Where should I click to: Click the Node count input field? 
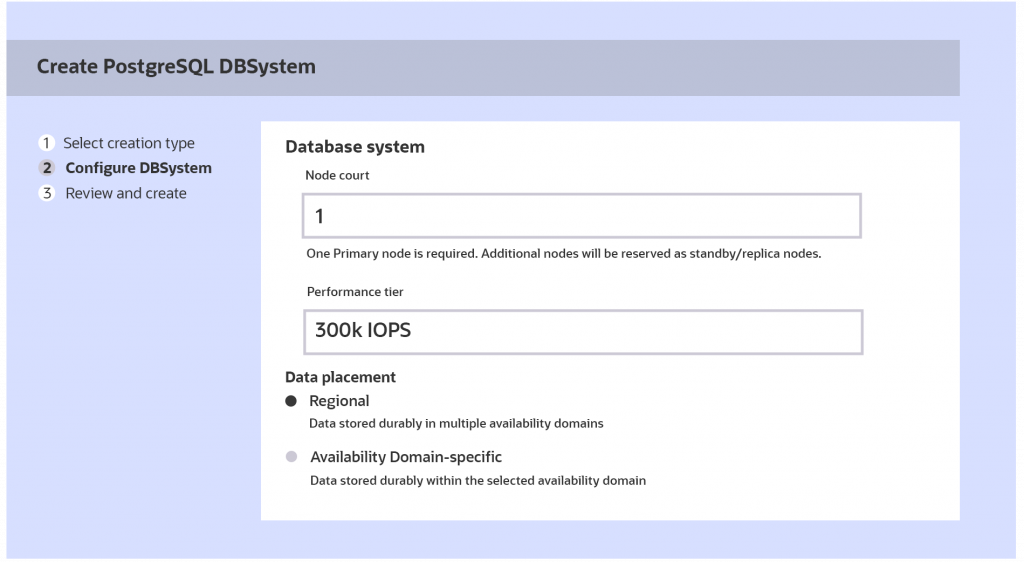point(582,216)
